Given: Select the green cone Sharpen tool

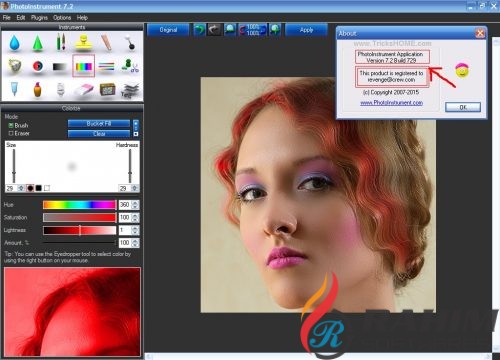Looking at the screenshot, I should [38, 43].
